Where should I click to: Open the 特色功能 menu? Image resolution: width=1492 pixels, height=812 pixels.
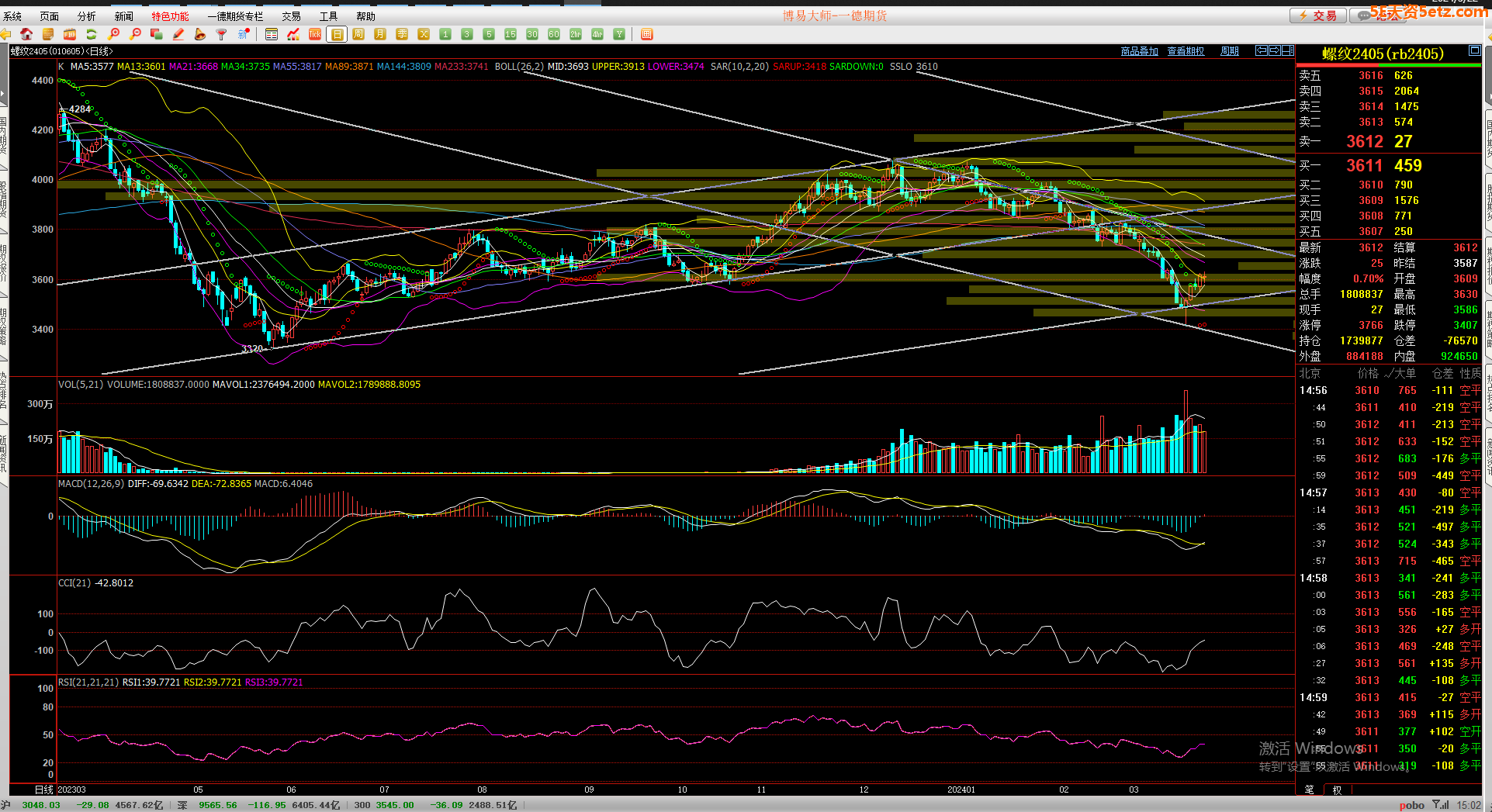tap(170, 16)
